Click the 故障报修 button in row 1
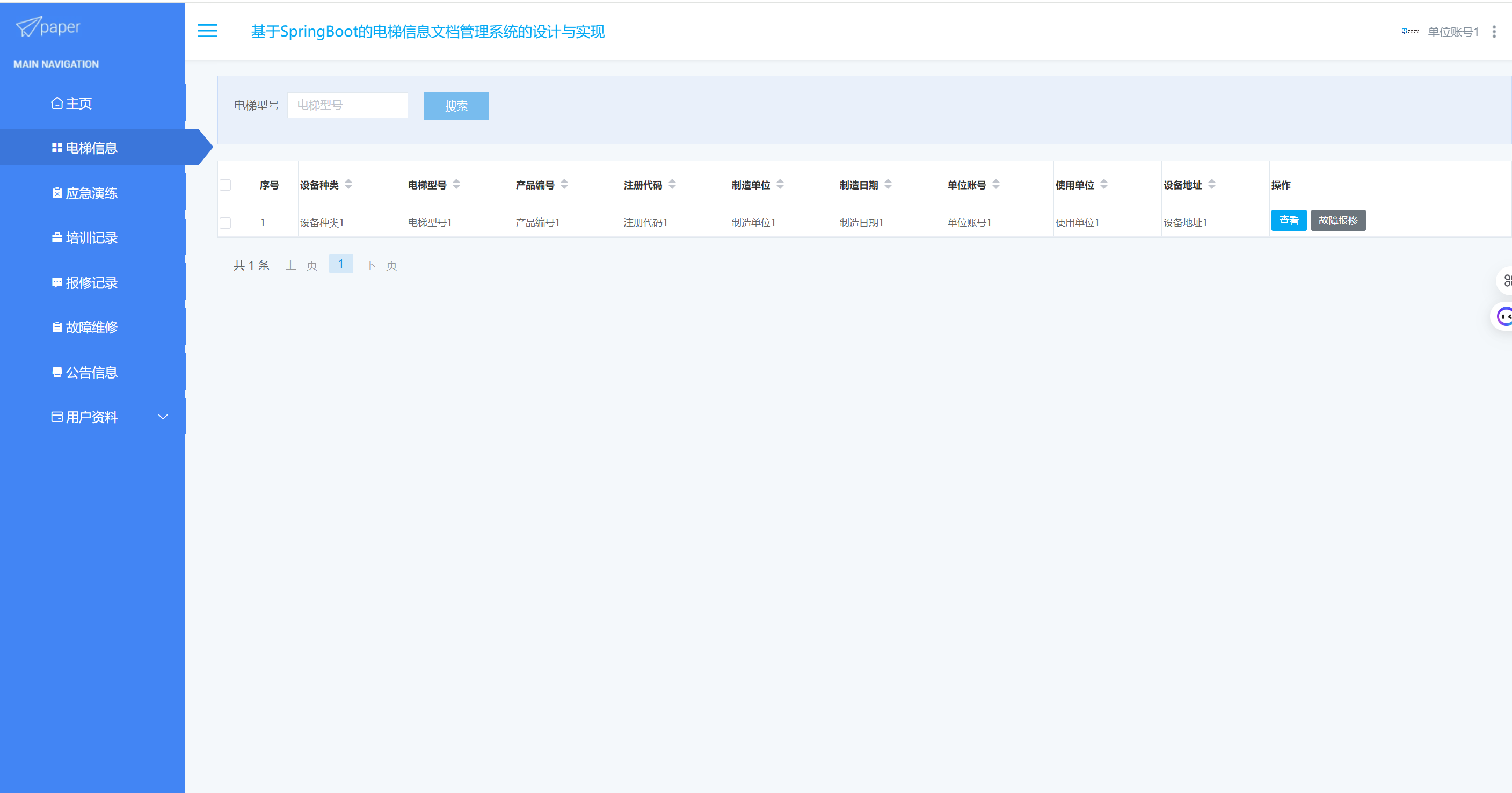The height and width of the screenshot is (793, 1512). [1338, 221]
